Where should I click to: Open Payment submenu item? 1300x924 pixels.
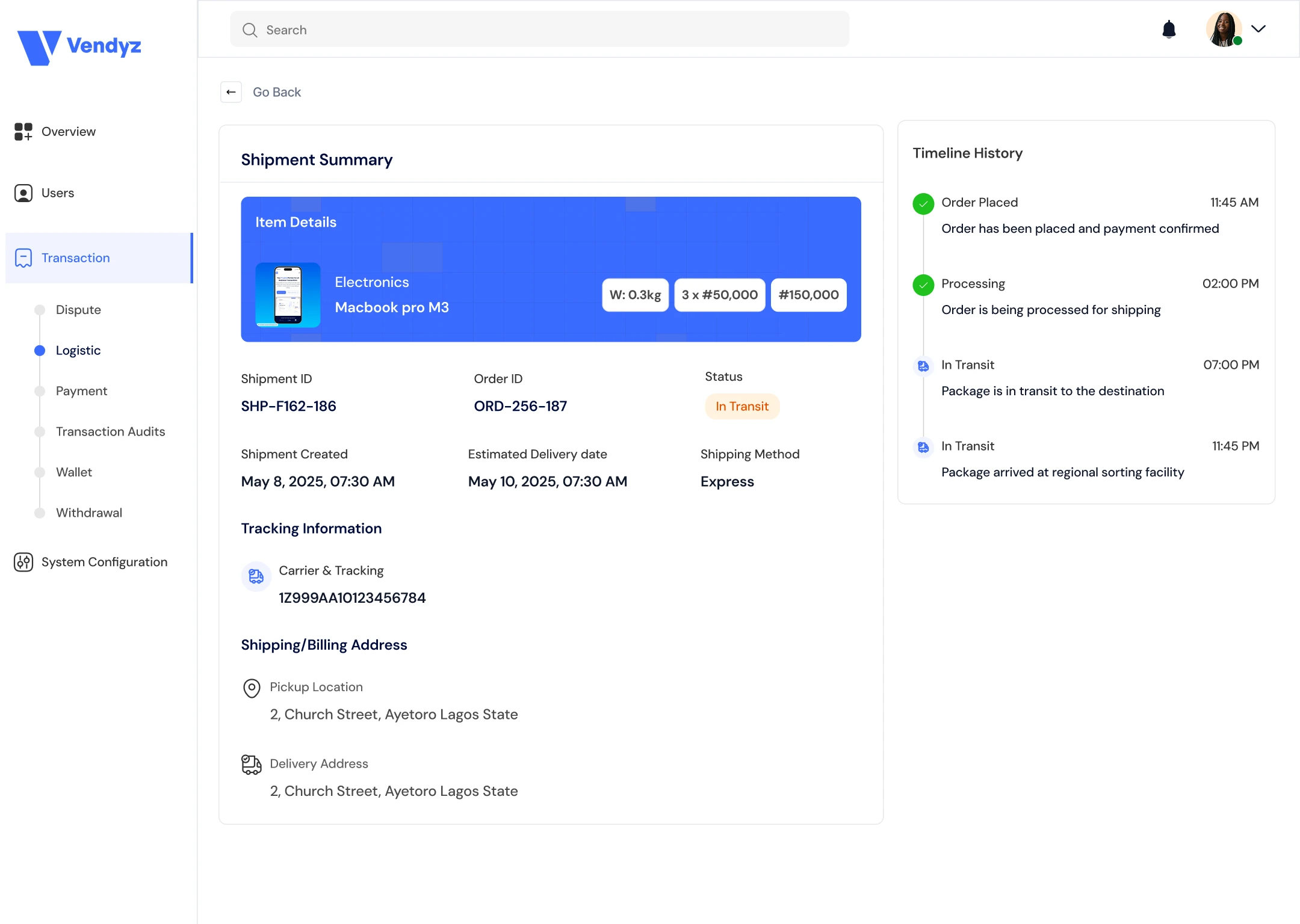click(x=81, y=391)
